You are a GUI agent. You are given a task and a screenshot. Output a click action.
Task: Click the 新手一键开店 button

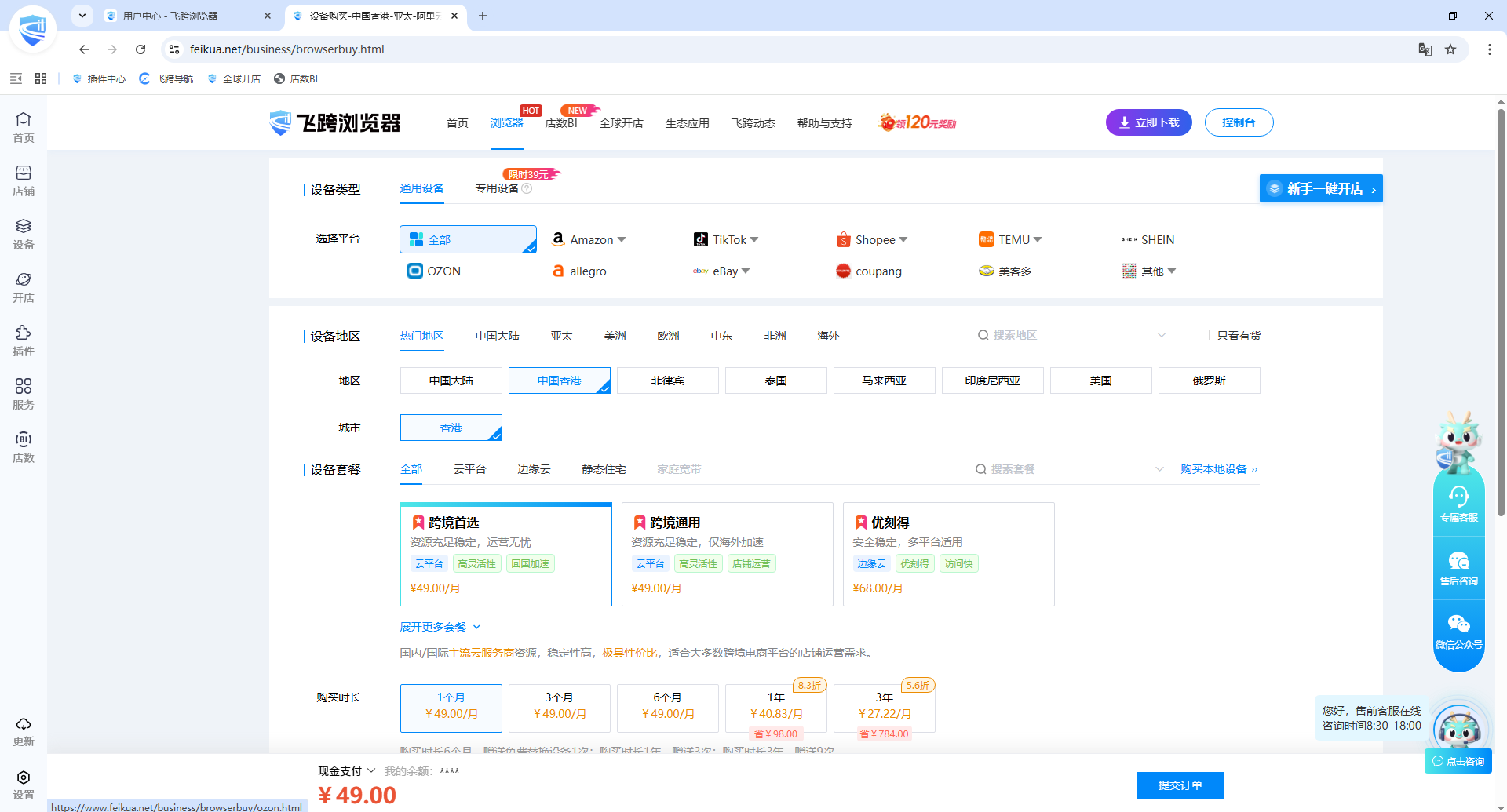click(1321, 188)
